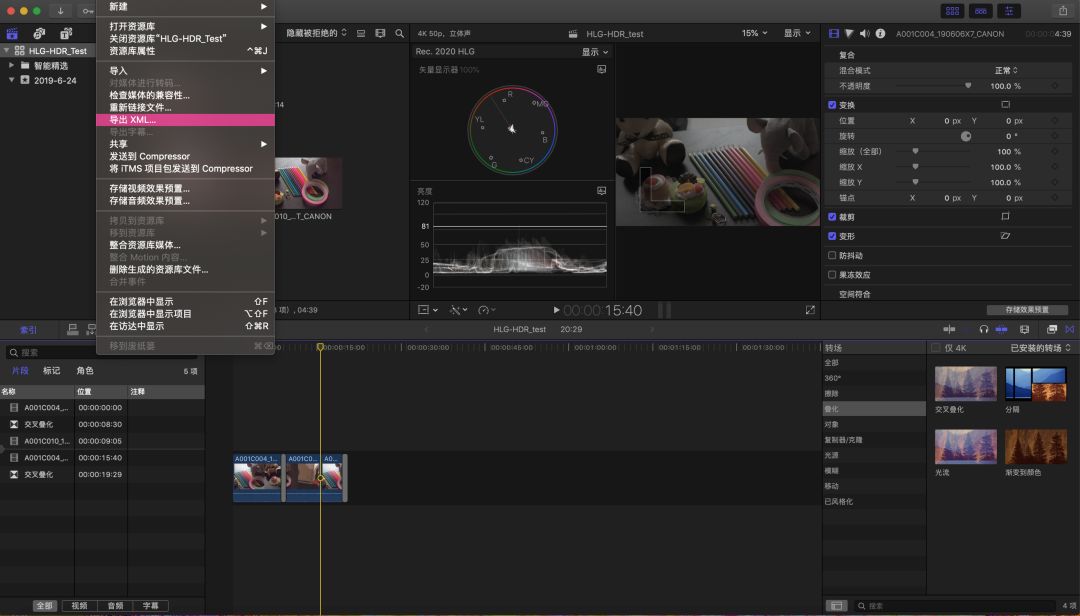Click the transform on-screen controls icon
The image size is (1080, 616).
point(1005,105)
